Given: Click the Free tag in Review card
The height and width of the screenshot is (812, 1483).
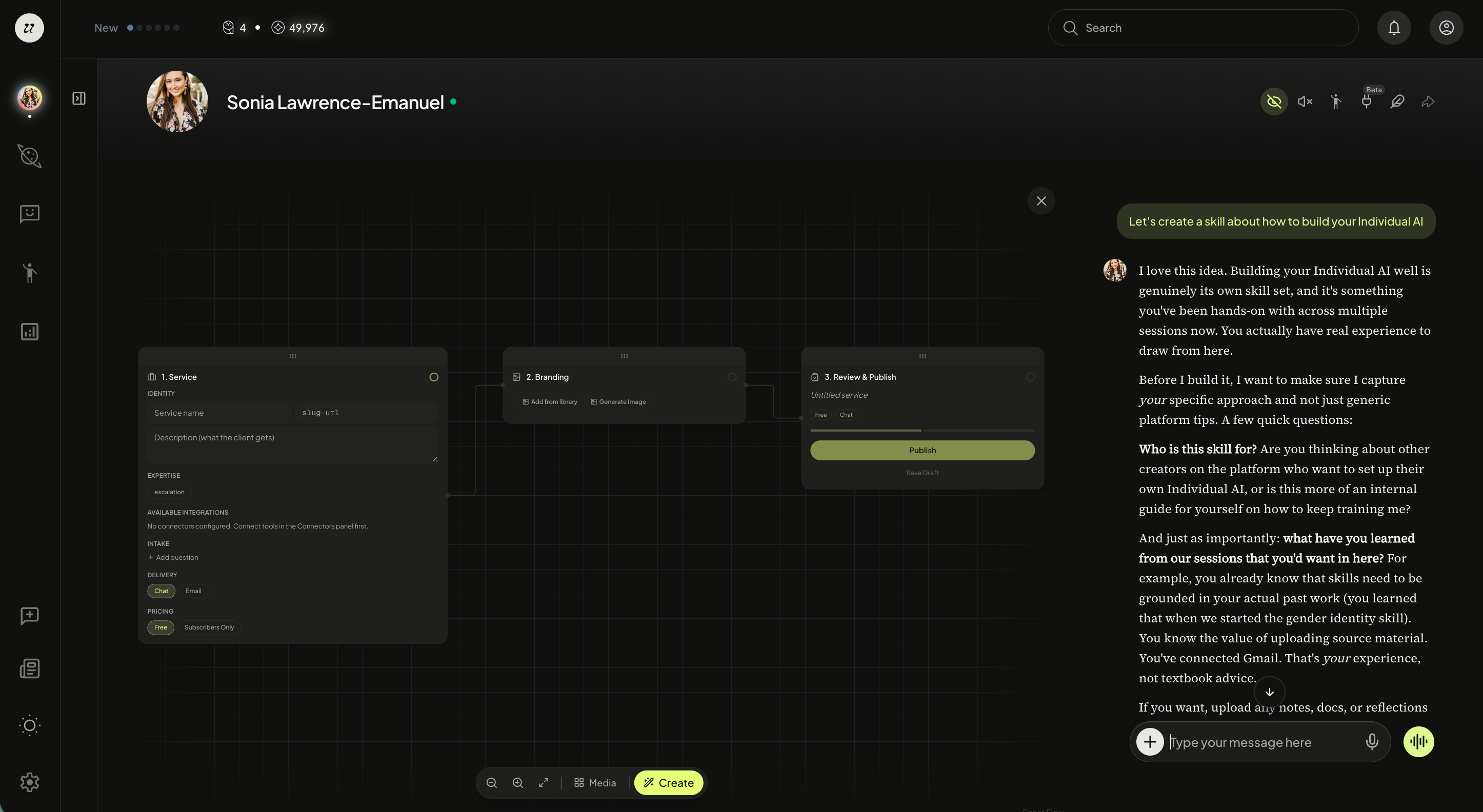Looking at the screenshot, I should pos(821,415).
